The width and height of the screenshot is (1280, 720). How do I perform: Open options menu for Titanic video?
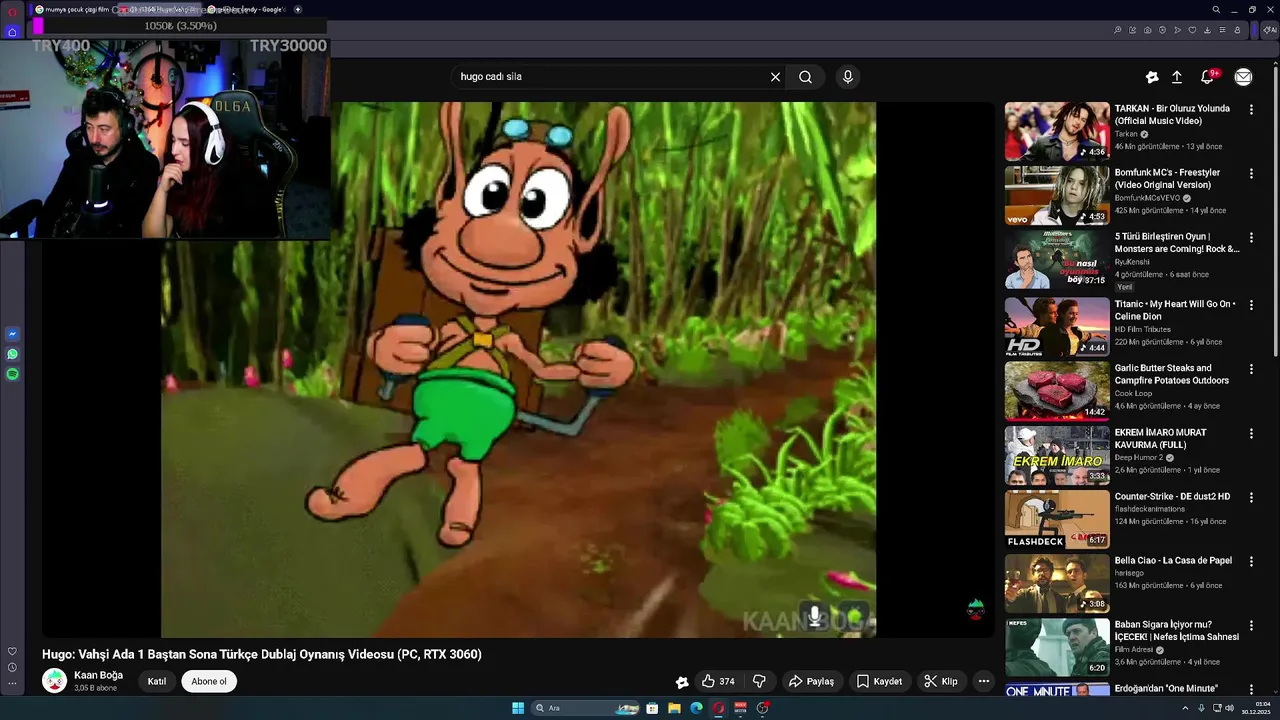tap(1251, 305)
